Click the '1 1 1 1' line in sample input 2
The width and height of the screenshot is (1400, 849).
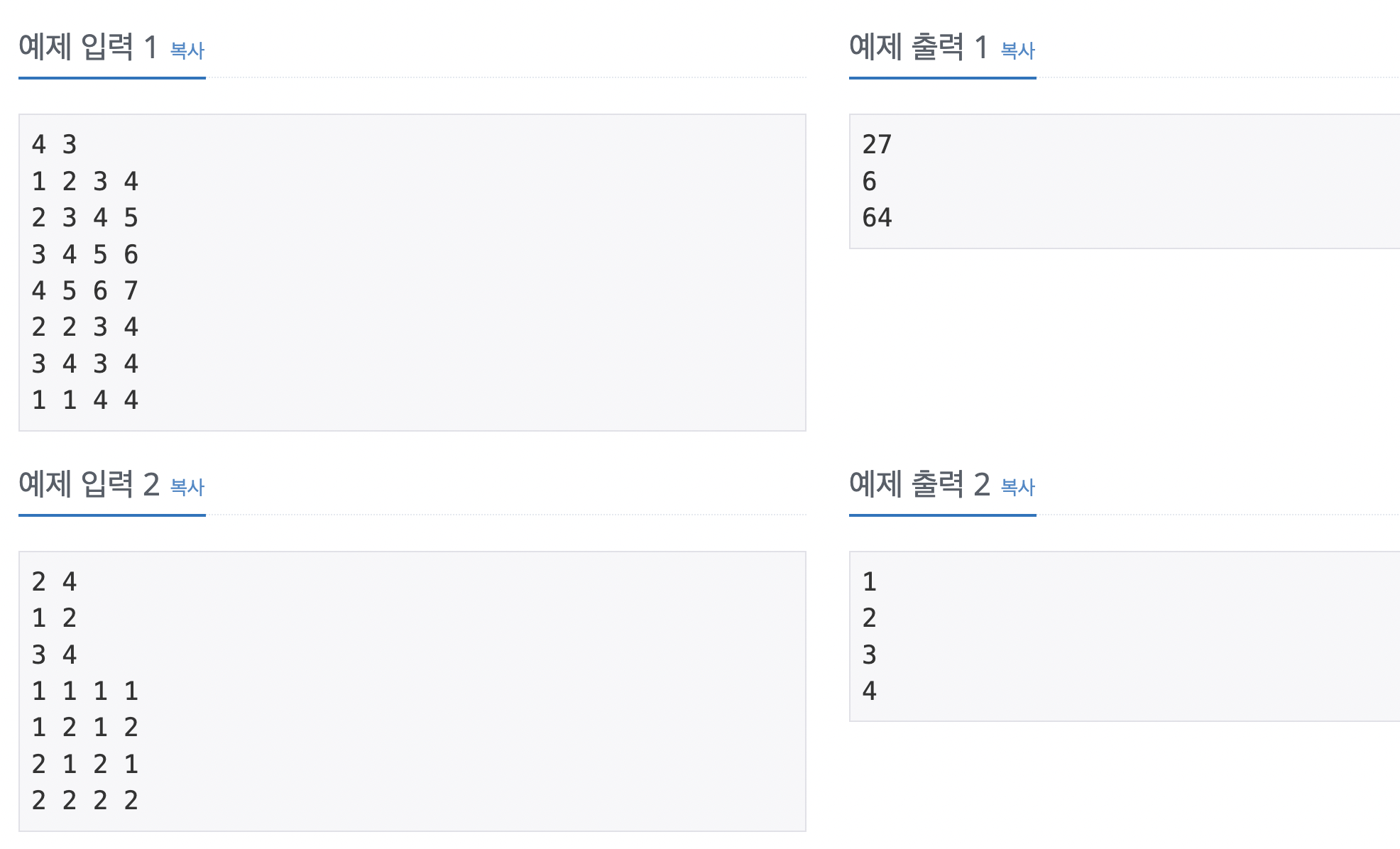click(85, 691)
